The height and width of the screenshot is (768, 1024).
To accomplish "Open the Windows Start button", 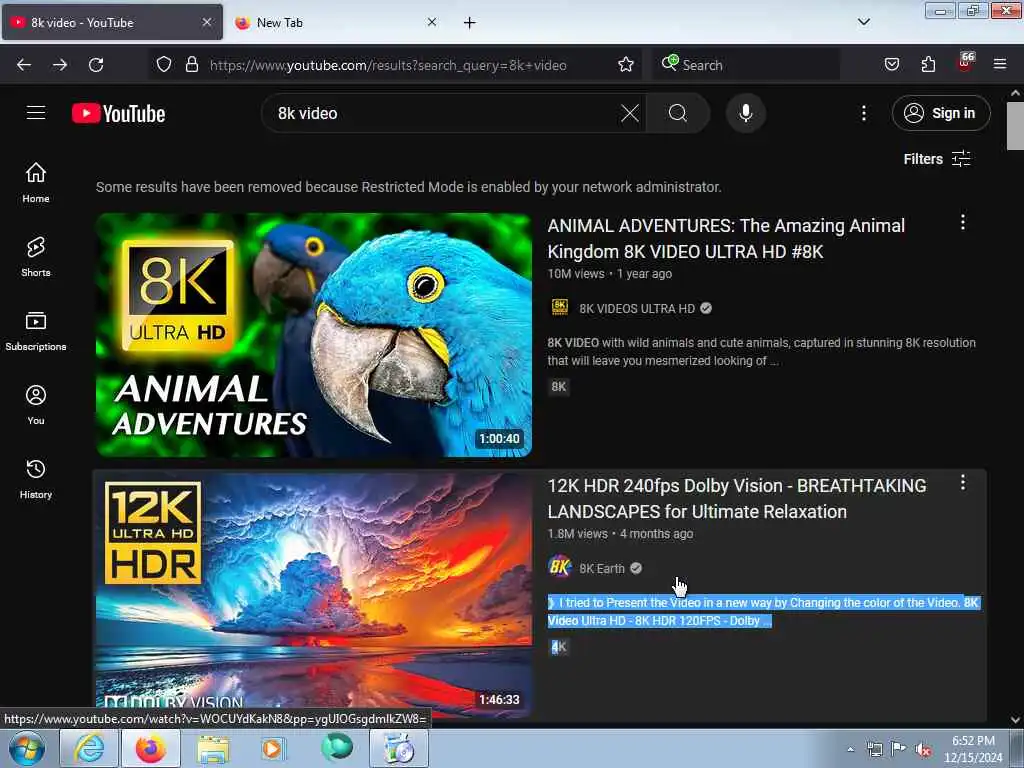I will 27,748.
